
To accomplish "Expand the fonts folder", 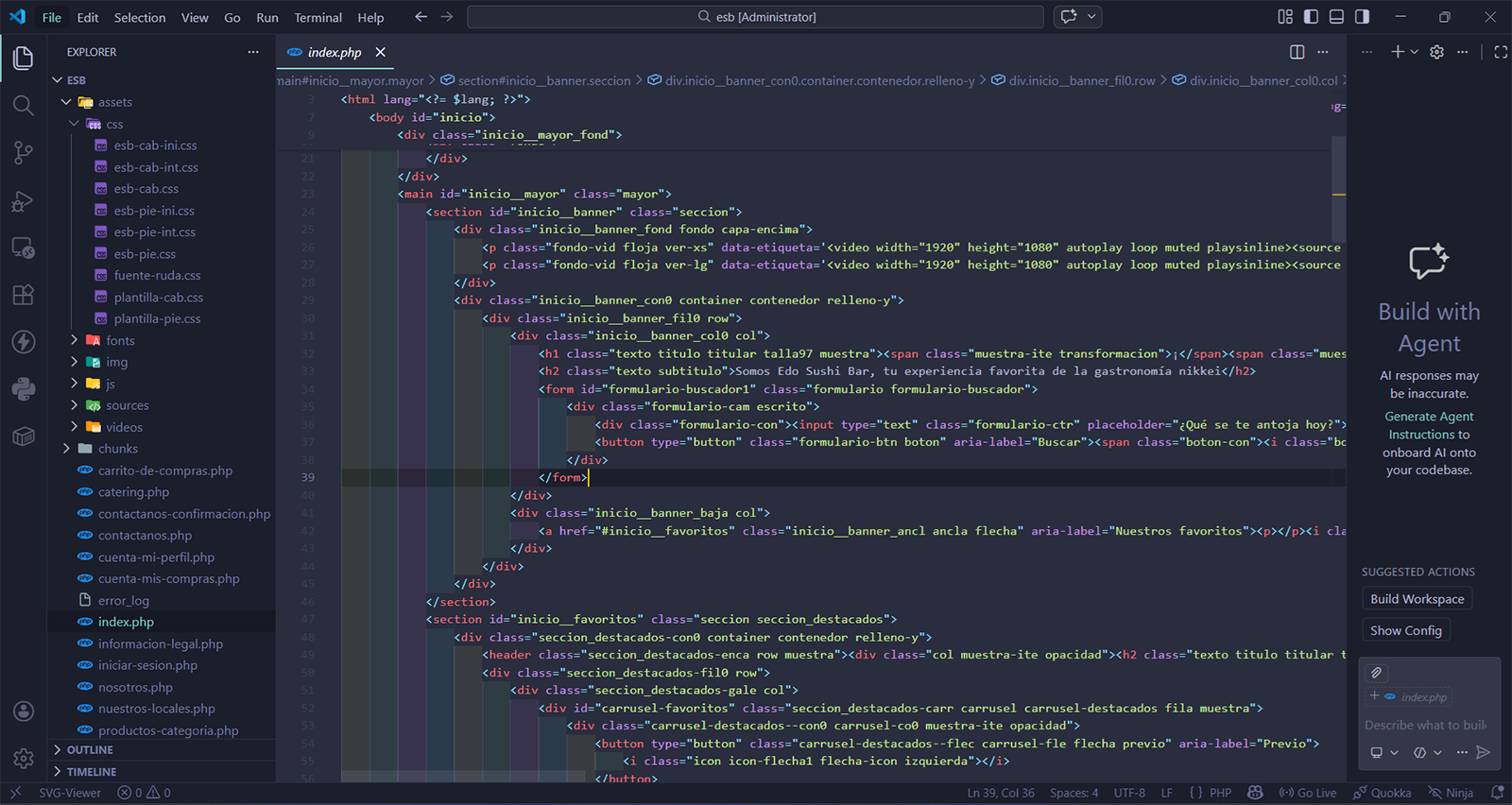I will pos(120,340).
